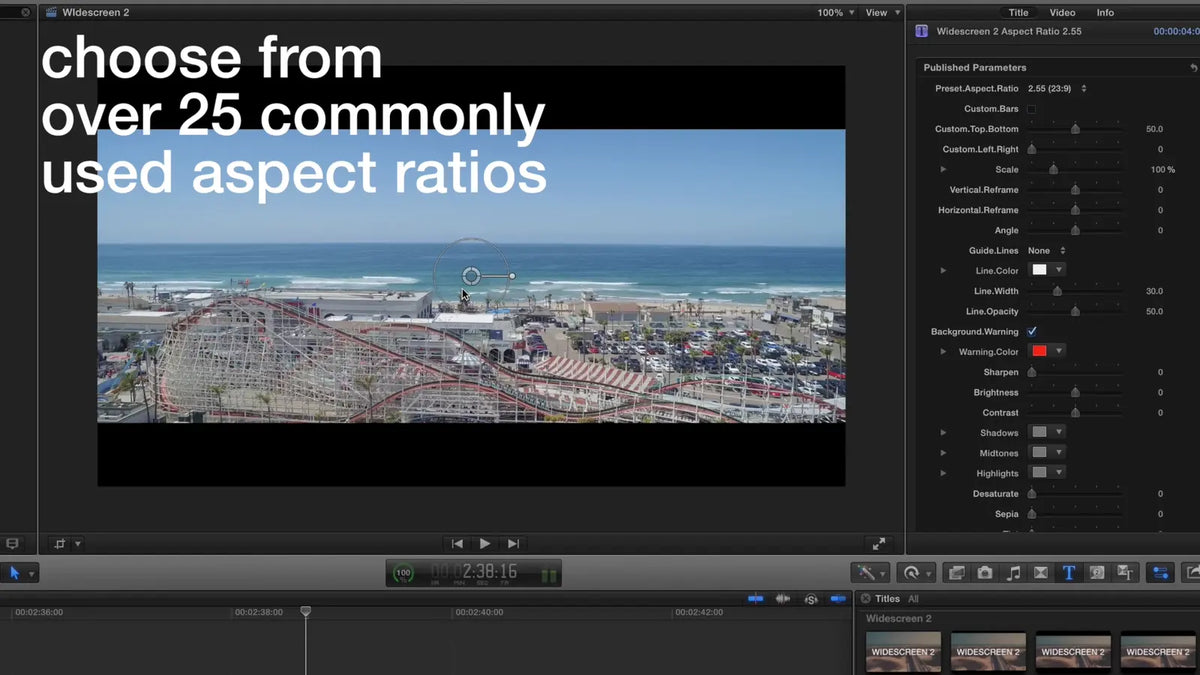Click the background tasks 100% indicator
The width and height of the screenshot is (1200, 675).
pyautogui.click(x=403, y=573)
